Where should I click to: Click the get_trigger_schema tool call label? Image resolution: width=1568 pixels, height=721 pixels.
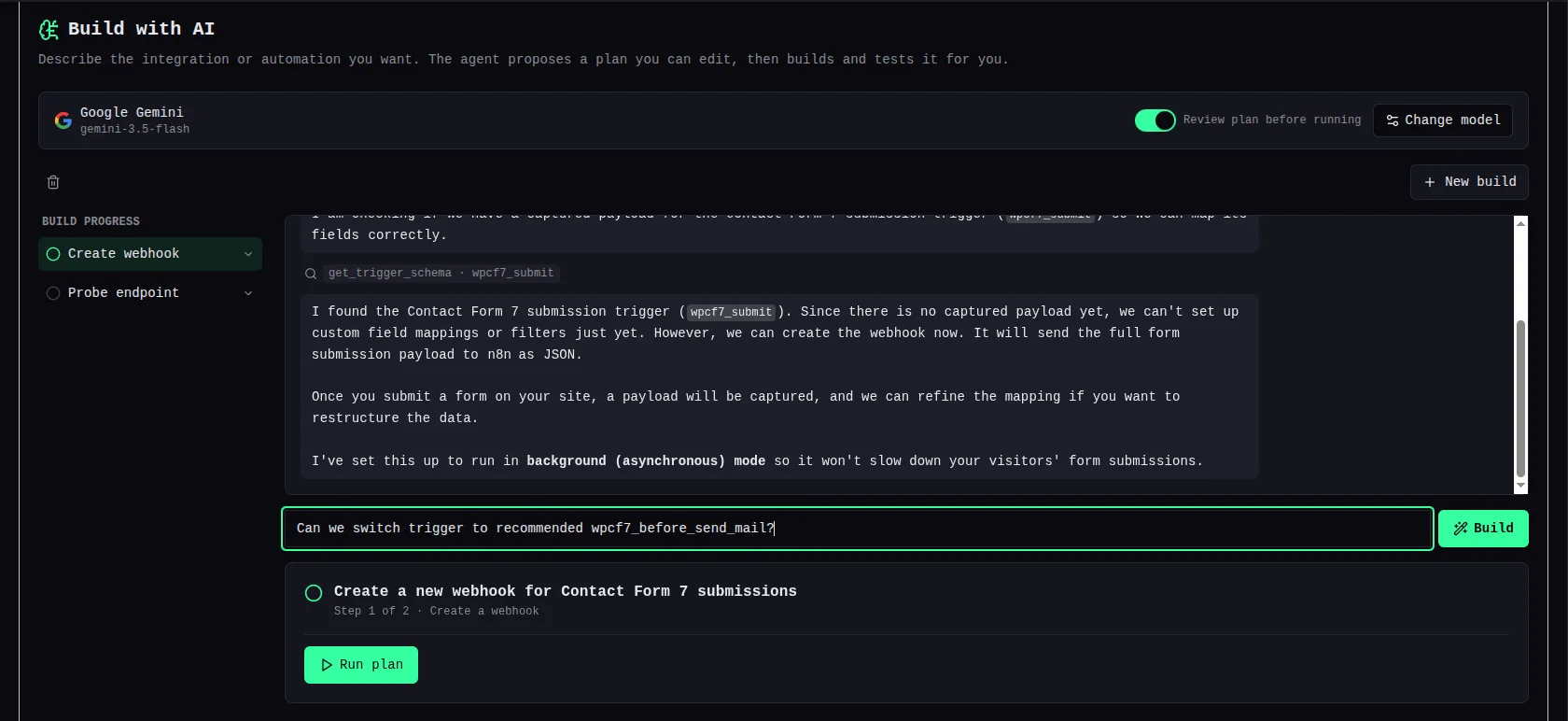point(390,274)
